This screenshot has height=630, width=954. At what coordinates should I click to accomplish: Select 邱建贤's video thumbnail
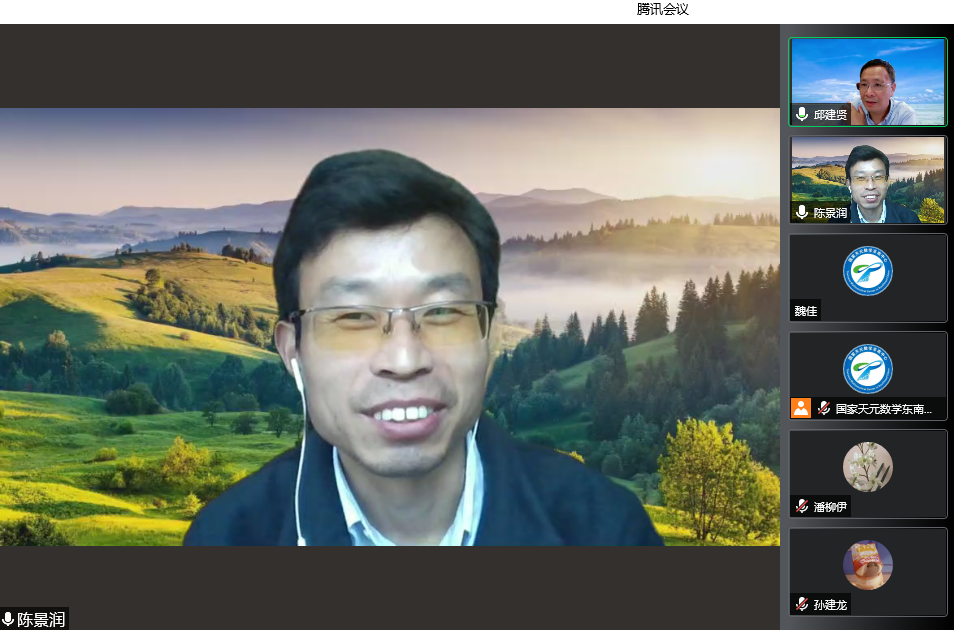[x=868, y=83]
